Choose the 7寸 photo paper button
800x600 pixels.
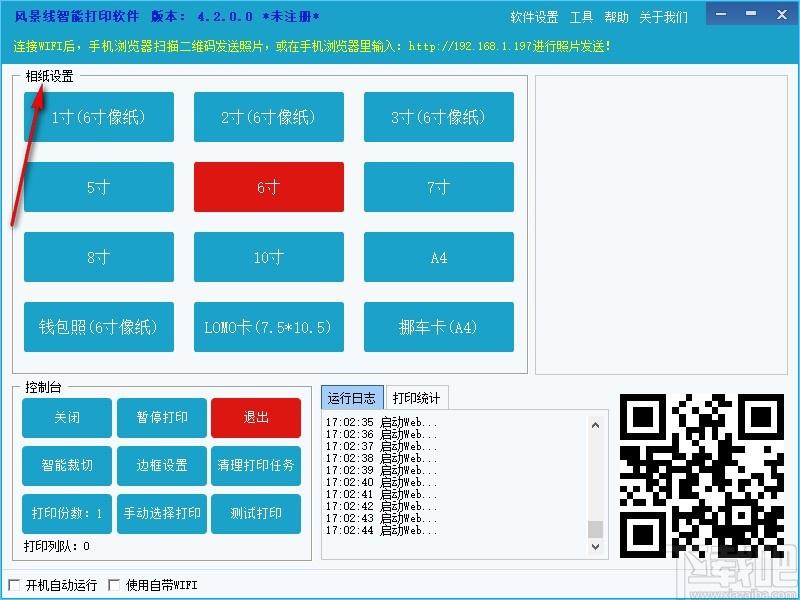[x=438, y=187]
